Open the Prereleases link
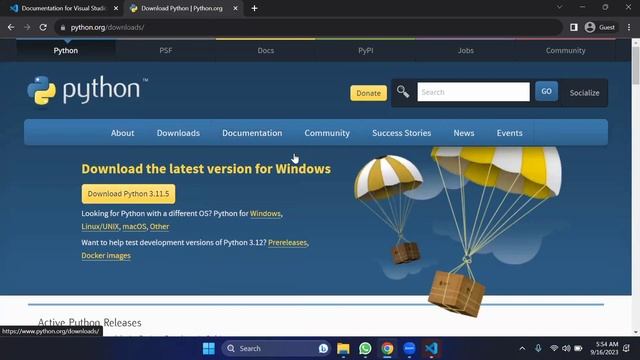Viewport: 640px width, 360px height. [x=287, y=242]
